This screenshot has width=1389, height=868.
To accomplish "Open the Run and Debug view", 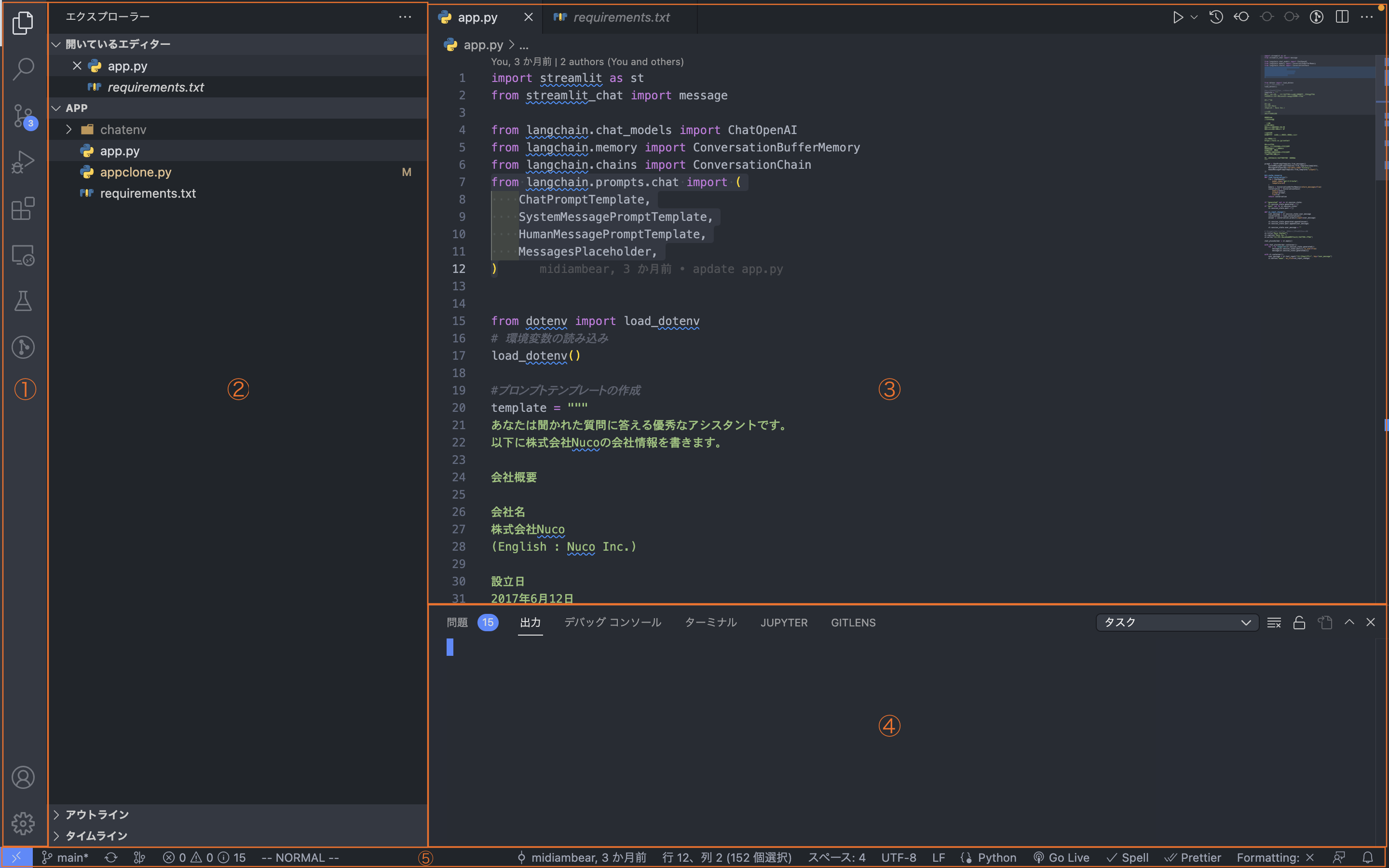I will pos(23,162).
